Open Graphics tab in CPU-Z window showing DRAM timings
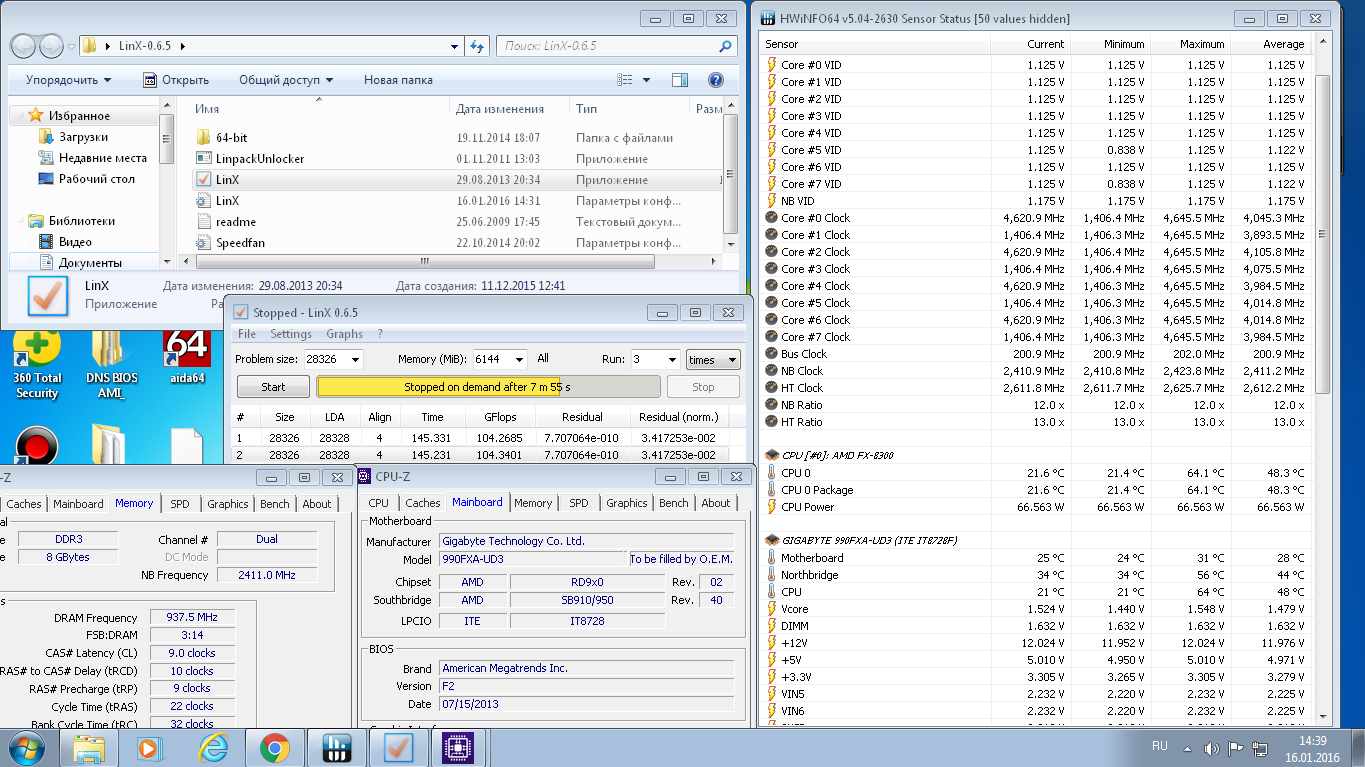The width and height of the screenshot is (1365, 767). click(x=228, y=504)
